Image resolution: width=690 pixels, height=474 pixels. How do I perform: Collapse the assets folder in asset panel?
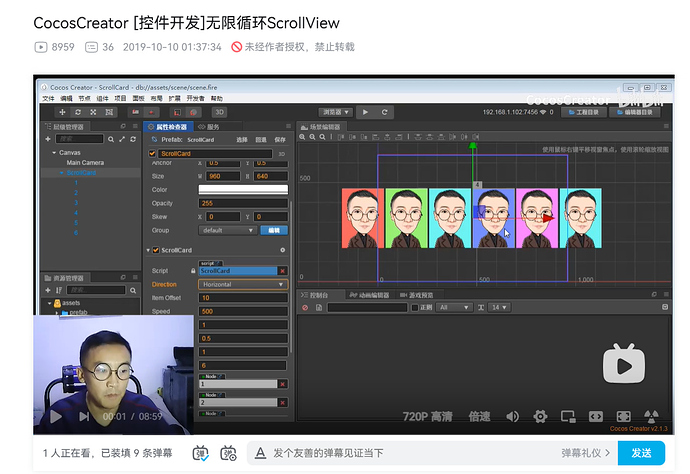pyautogui.click(x=50, y=303)
